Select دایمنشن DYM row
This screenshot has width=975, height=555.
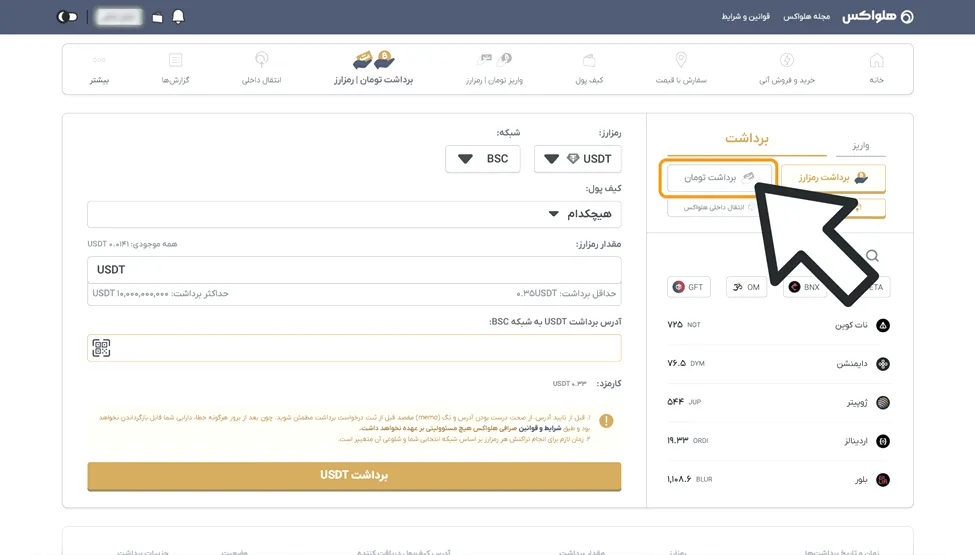click(x=779, y=364)
